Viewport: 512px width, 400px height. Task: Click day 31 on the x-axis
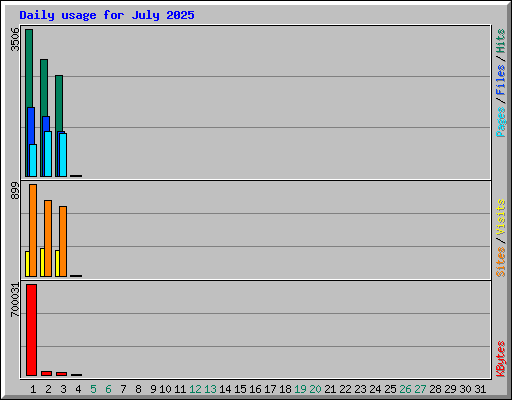[x=480, y=389]
